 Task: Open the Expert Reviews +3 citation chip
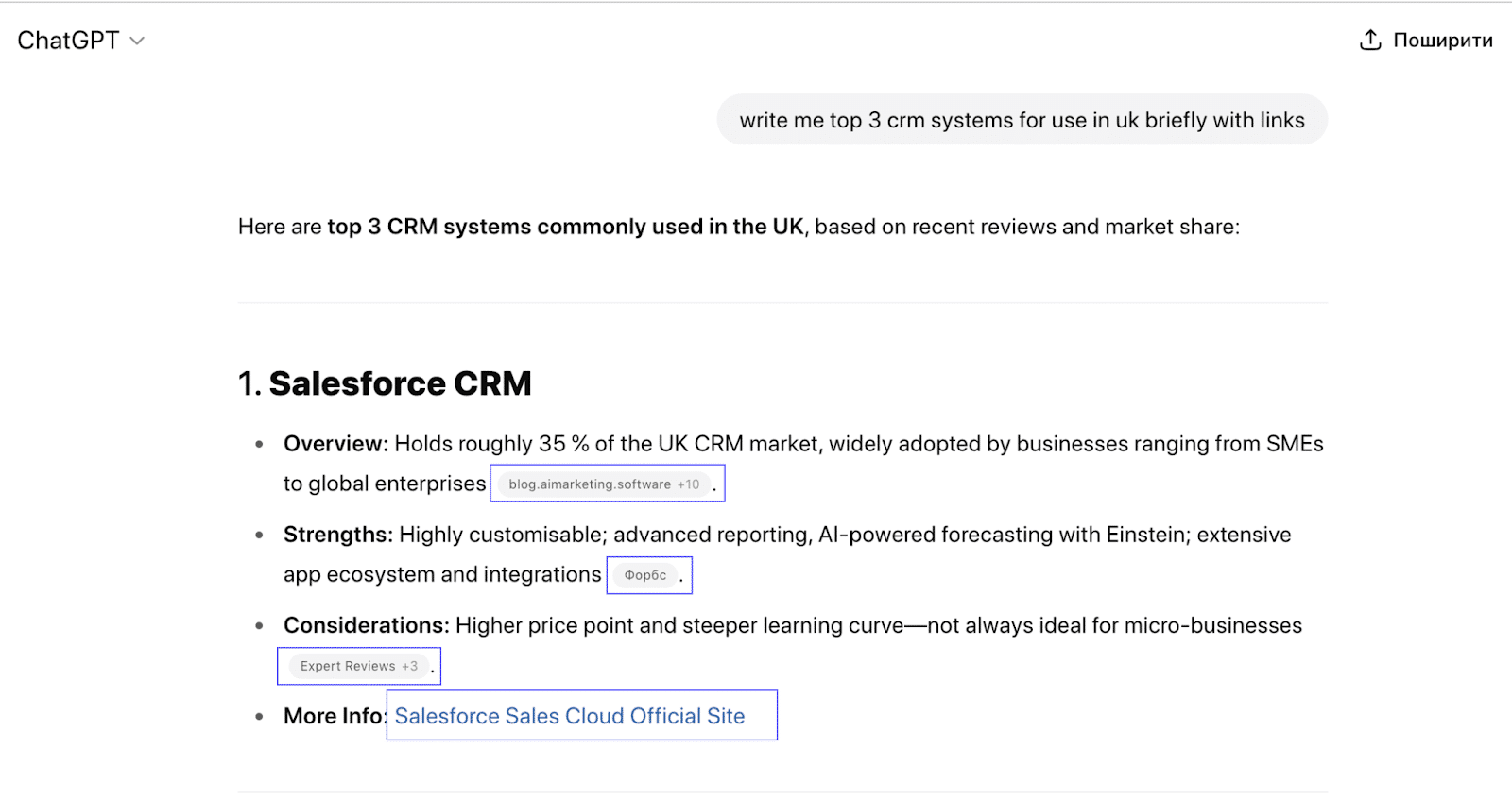coord(359,666)
